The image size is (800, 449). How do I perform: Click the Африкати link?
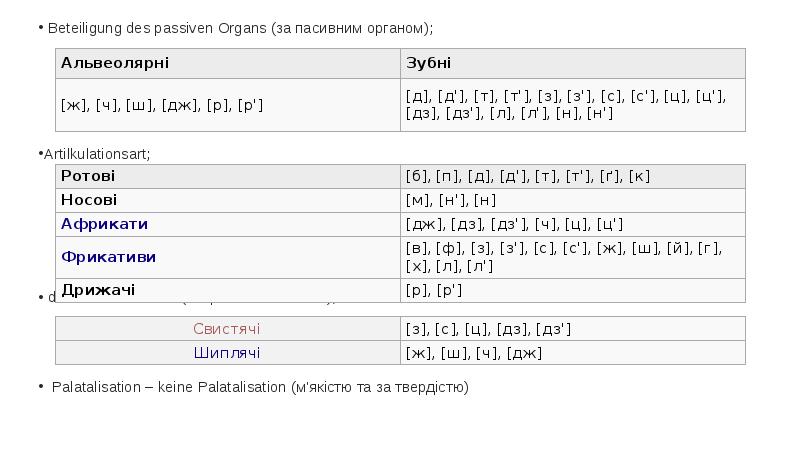pos(104,224)
